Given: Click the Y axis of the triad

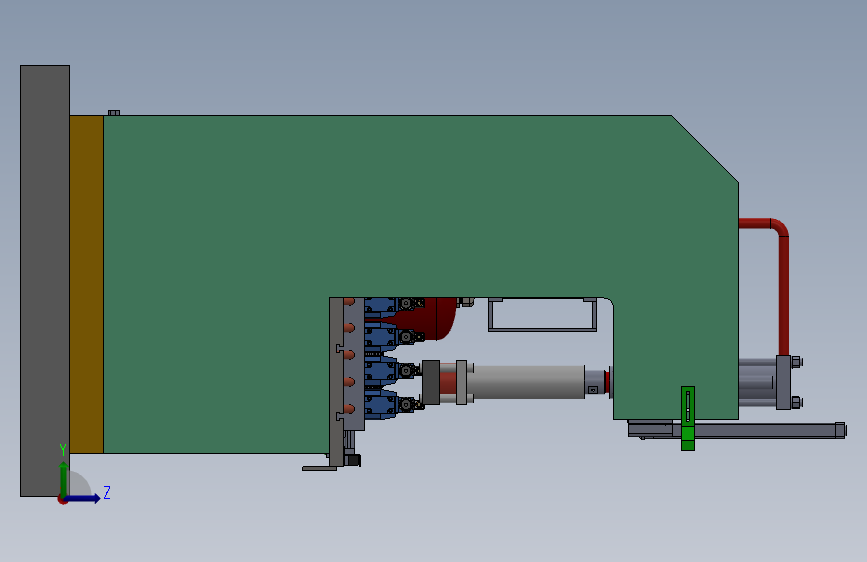Looking at the screenshot, I should tap(64, 478).
